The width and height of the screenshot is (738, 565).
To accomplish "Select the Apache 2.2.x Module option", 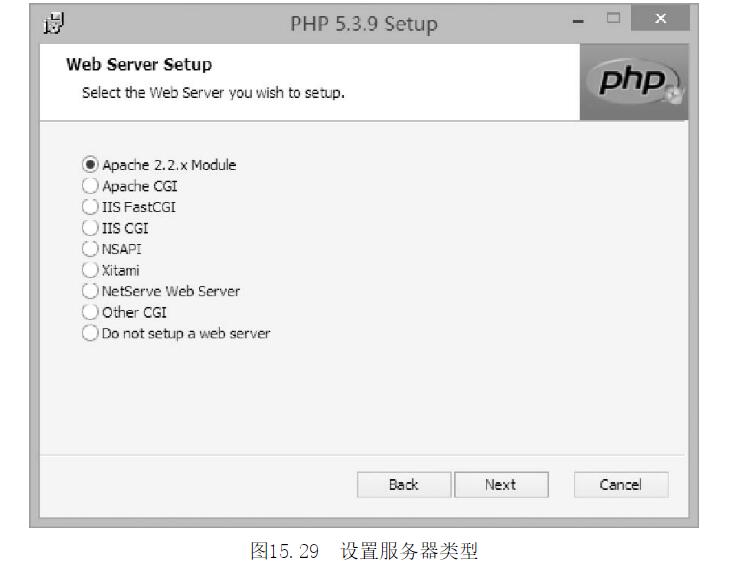I will pos(90,165).
